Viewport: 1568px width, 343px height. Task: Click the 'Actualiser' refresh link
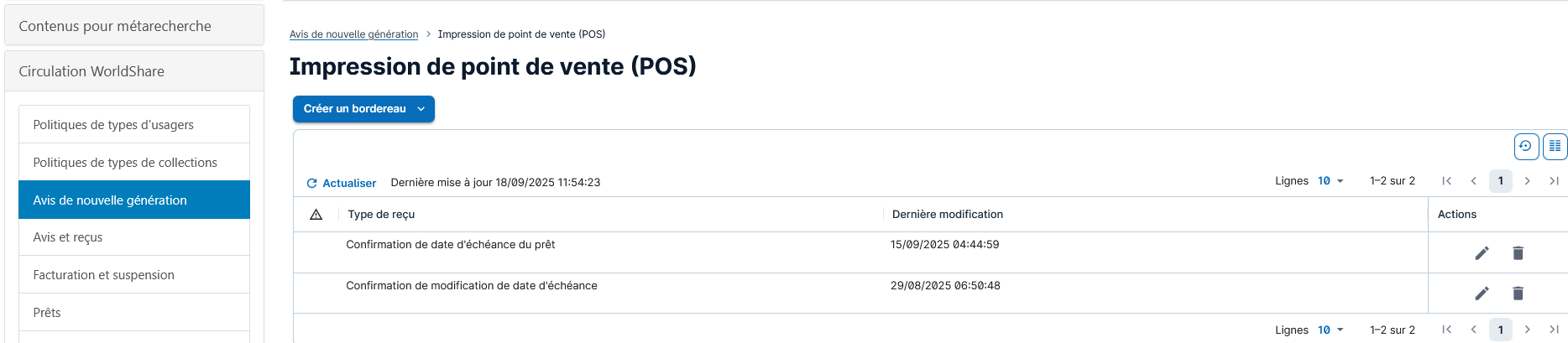tap(342, 183)
